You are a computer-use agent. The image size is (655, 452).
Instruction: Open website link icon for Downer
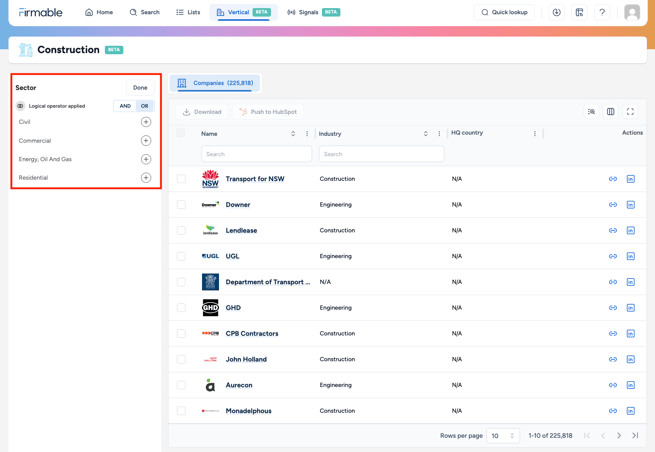[613, 205]
